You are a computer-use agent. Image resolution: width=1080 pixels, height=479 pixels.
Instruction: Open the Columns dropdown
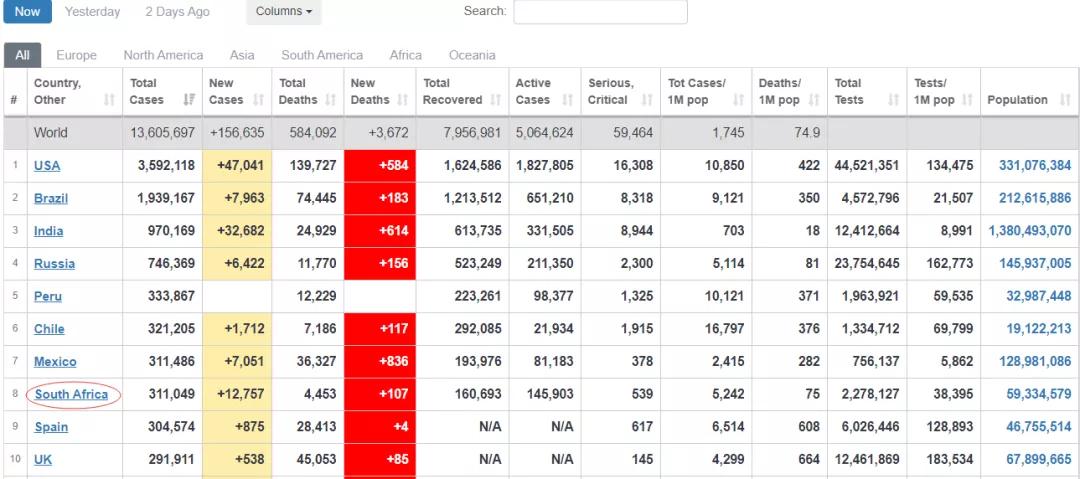[x=283, y=12]
